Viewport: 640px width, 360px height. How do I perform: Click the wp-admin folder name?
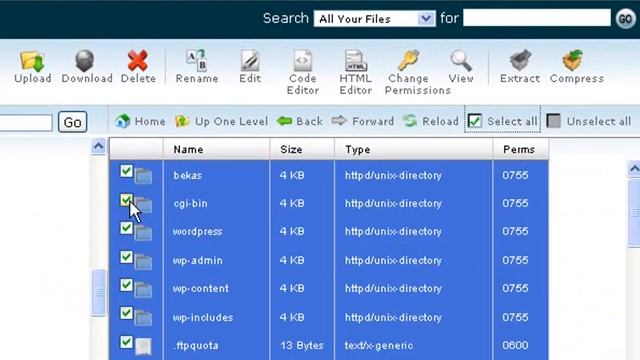(x=198, y=260)
